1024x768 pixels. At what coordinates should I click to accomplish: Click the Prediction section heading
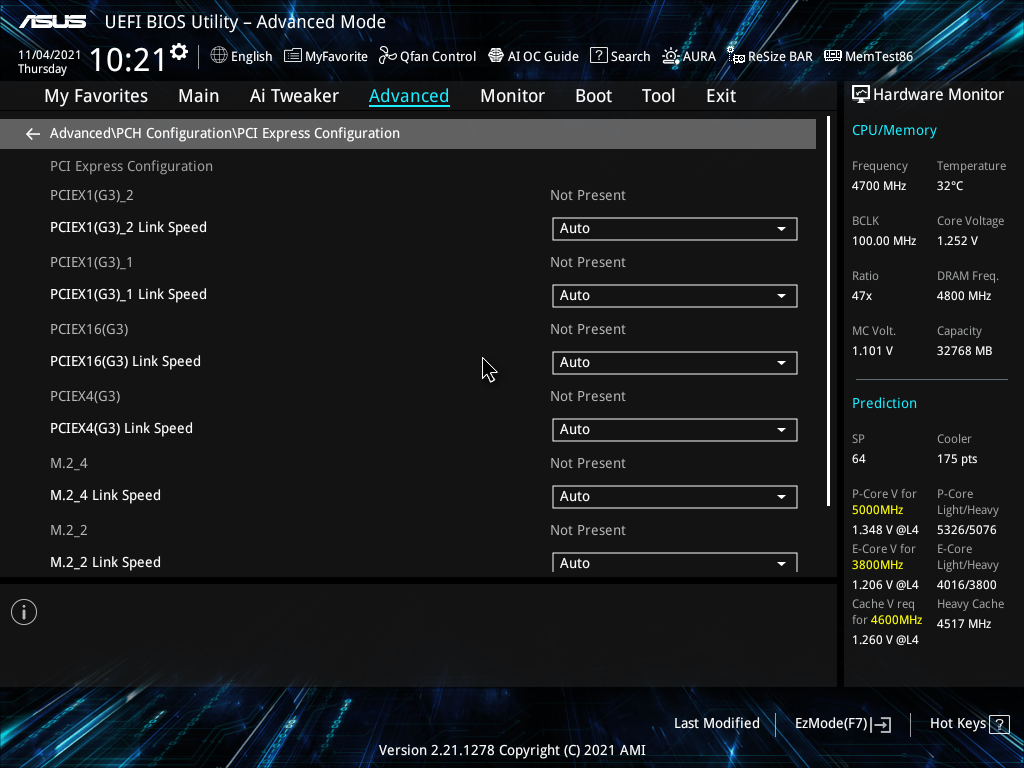[x=884, y=403]
